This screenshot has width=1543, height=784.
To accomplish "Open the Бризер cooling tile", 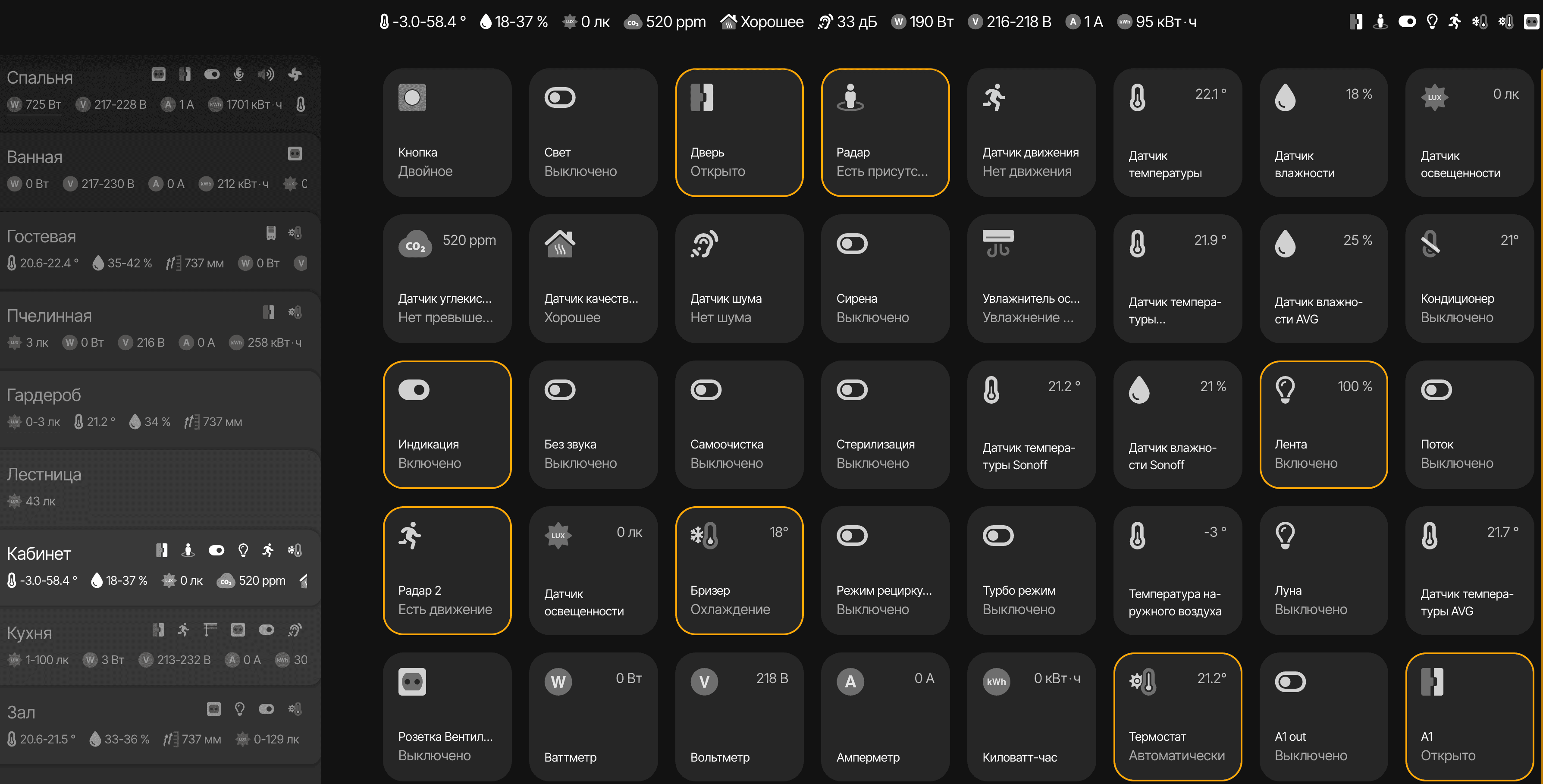I will [739, 570].
